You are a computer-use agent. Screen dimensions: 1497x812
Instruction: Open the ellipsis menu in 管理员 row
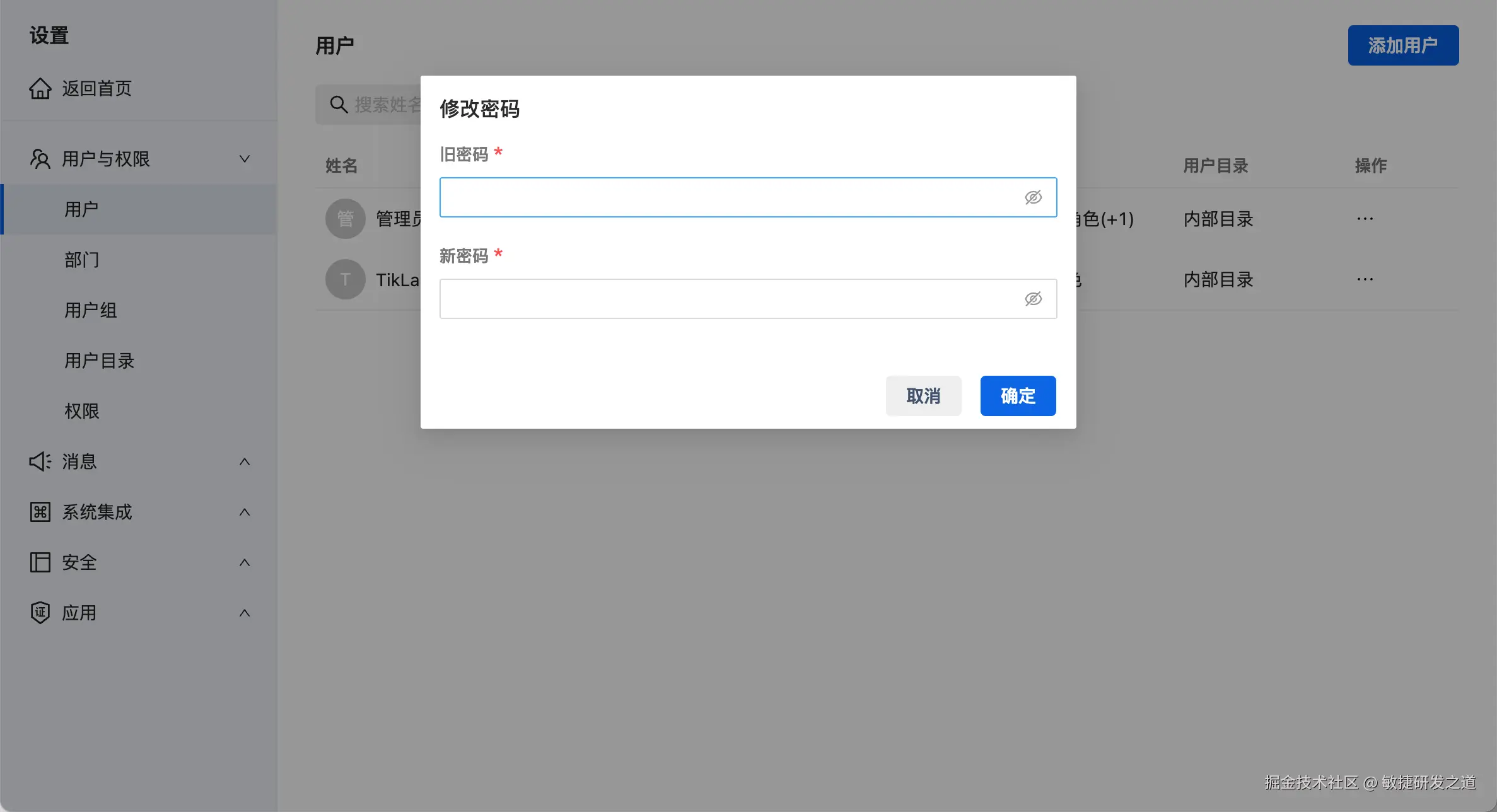tap(1365, 219)
